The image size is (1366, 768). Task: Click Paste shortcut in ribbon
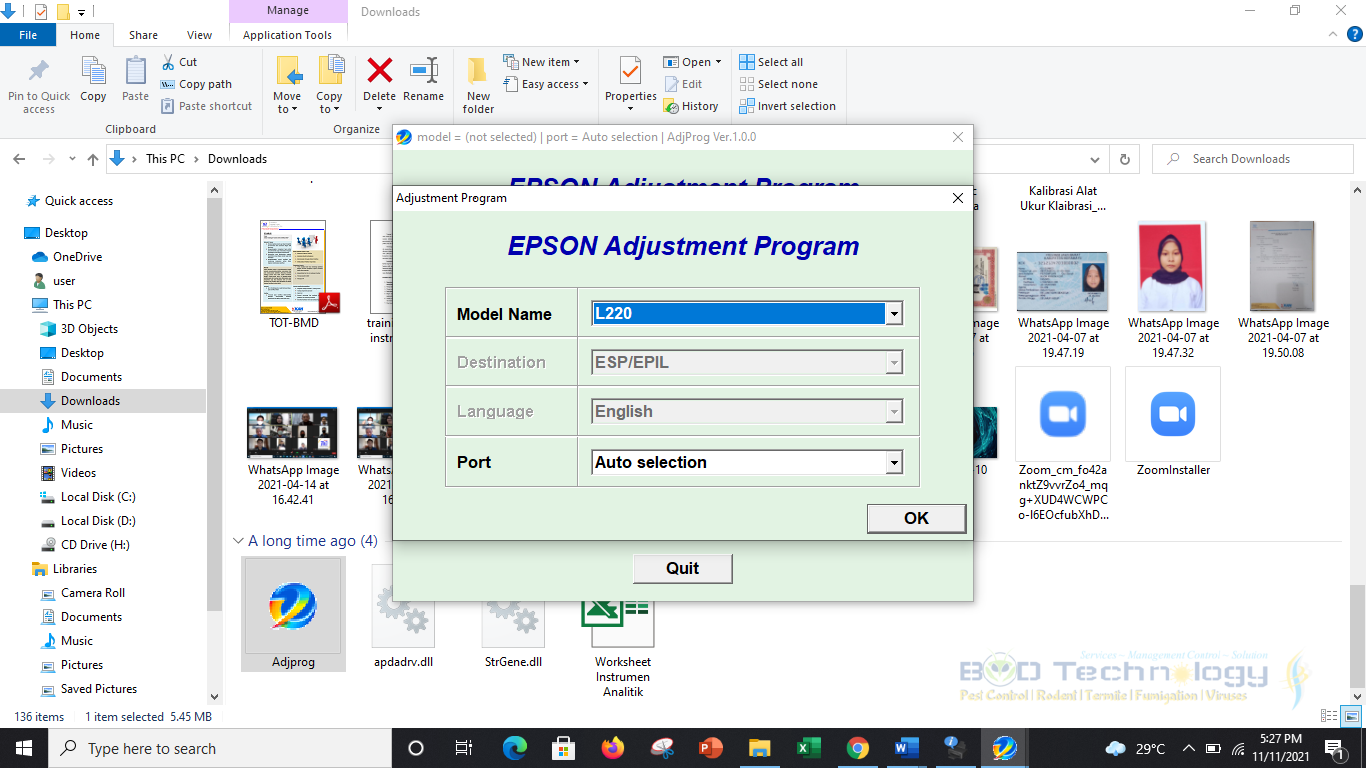tap(207, 106)
